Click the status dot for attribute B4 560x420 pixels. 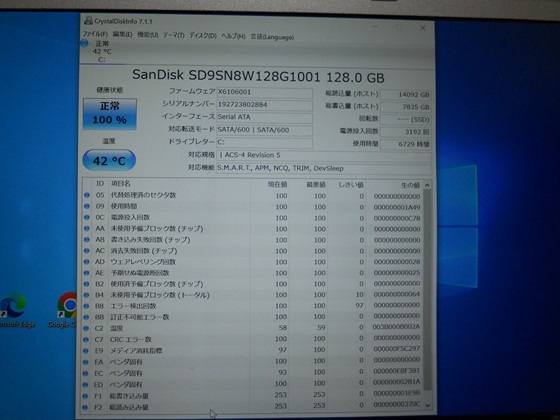pos(86,295)
